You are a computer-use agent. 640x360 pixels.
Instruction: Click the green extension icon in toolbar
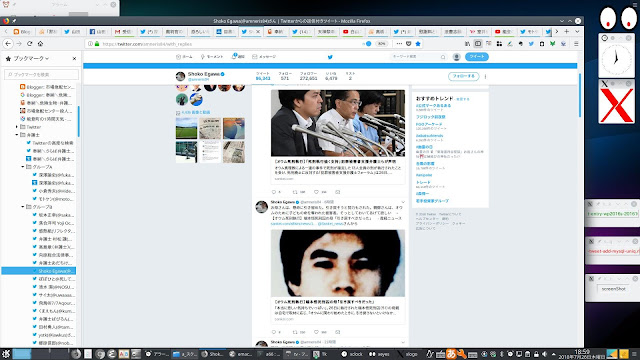pos(552,44)
